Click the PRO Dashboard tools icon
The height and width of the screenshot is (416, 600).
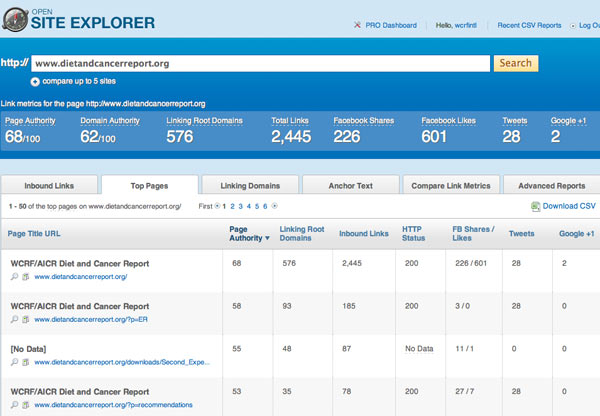[x=357, y=25]
